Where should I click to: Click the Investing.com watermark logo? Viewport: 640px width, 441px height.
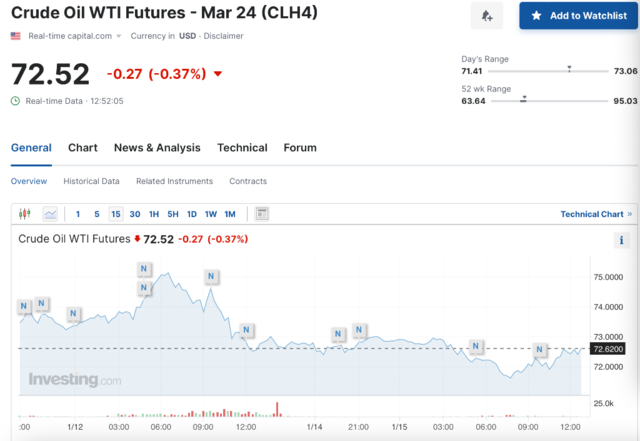[x=75, y=380]
